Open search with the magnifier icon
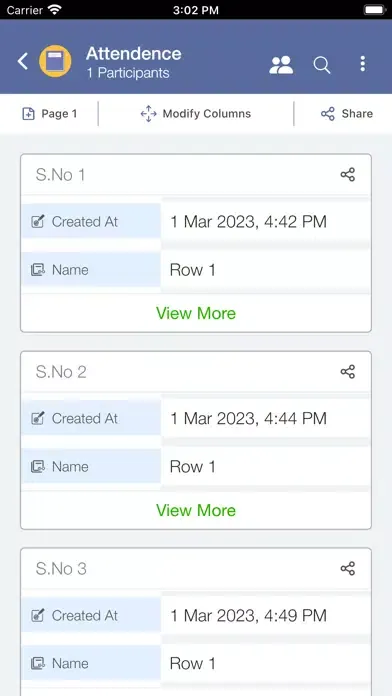 tap(322, 65)
